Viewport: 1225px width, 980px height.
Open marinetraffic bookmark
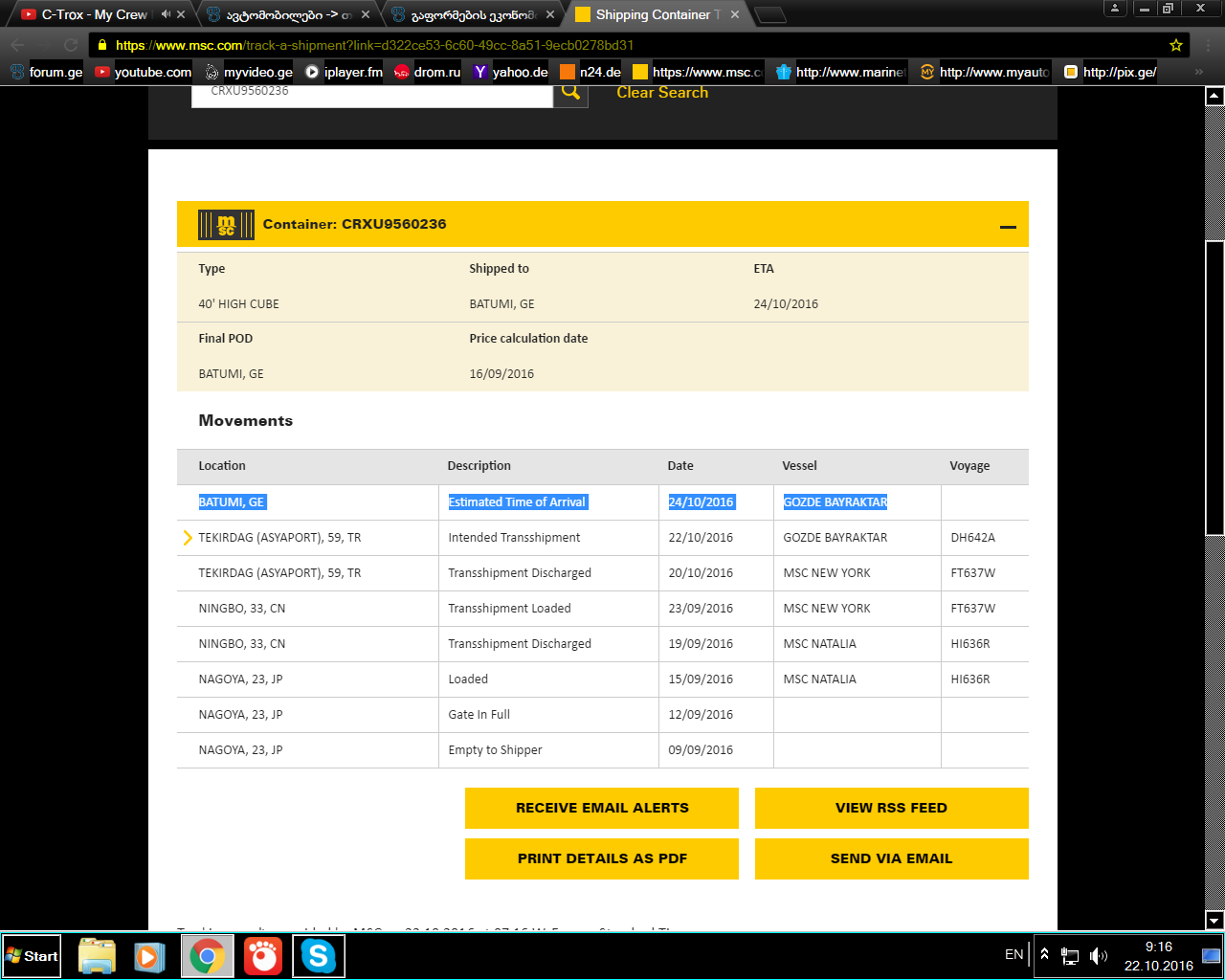840,72
